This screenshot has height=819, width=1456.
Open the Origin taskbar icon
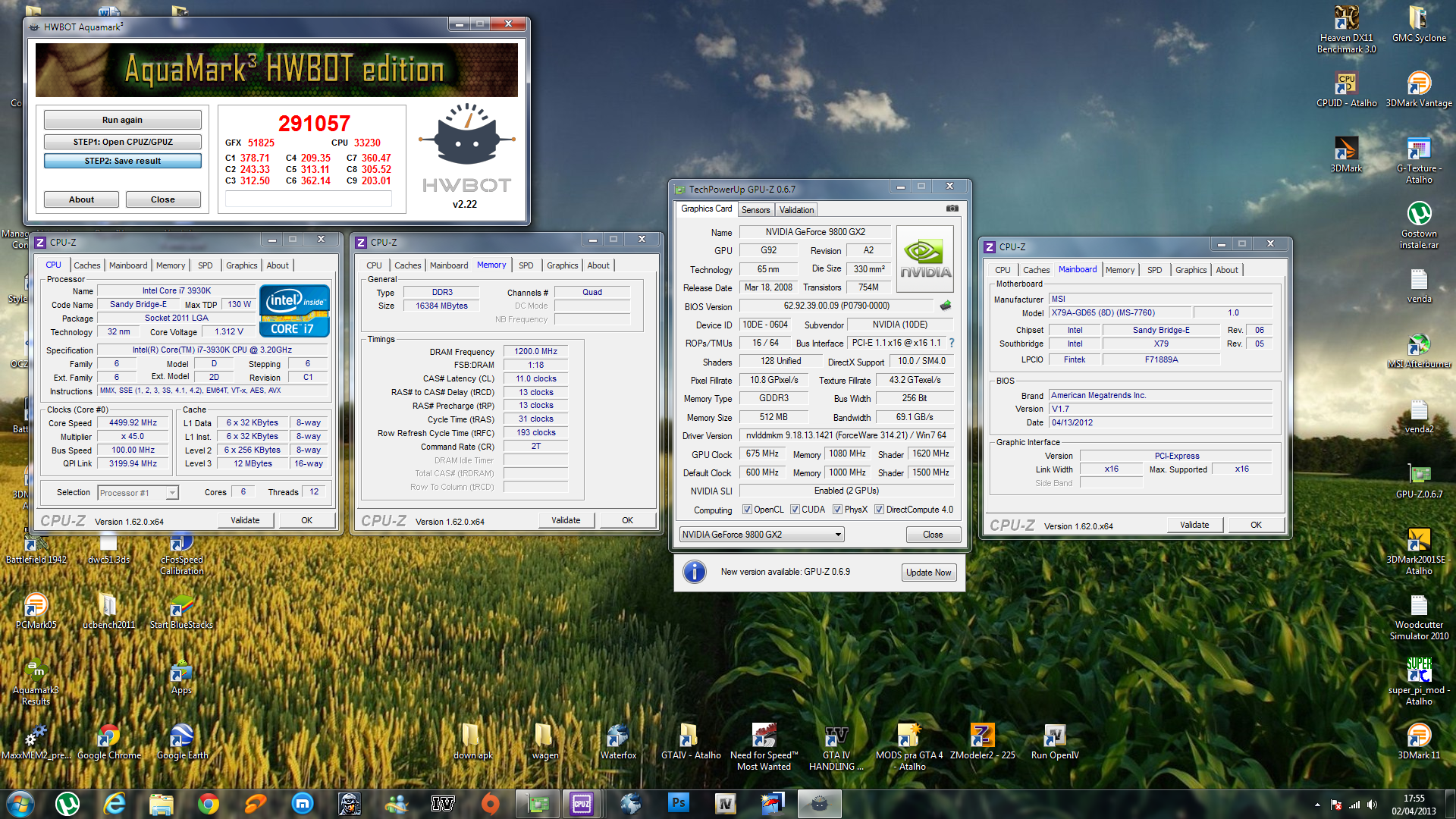click(491, 804)
